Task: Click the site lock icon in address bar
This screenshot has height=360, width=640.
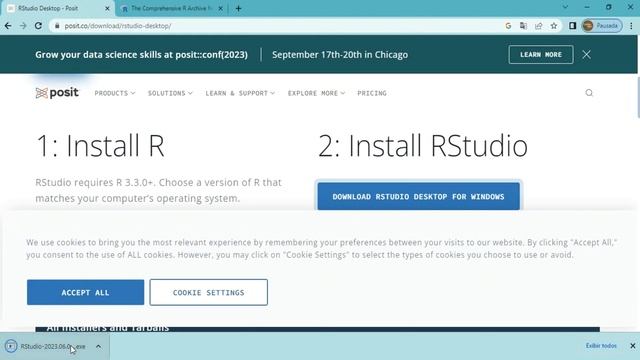Action: [x=57, y=26]
